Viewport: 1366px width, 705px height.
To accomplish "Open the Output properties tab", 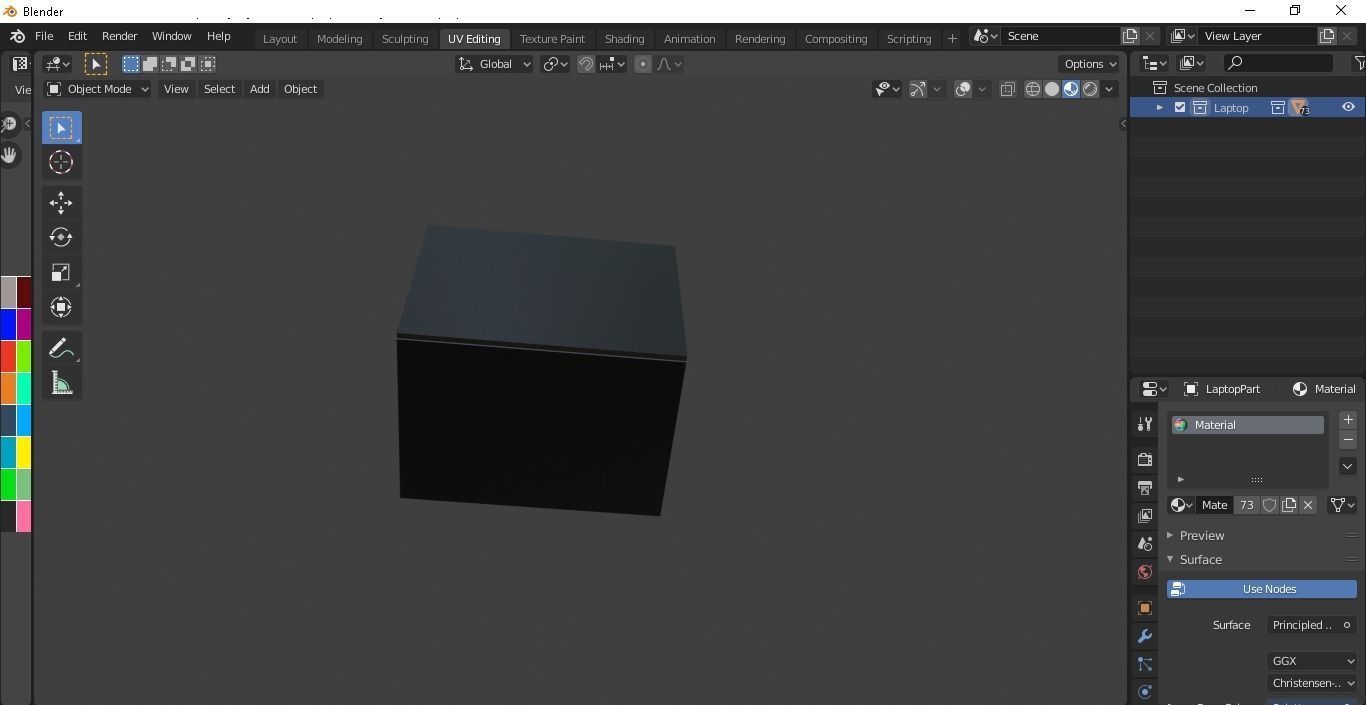I will [x=1145, y=488].
